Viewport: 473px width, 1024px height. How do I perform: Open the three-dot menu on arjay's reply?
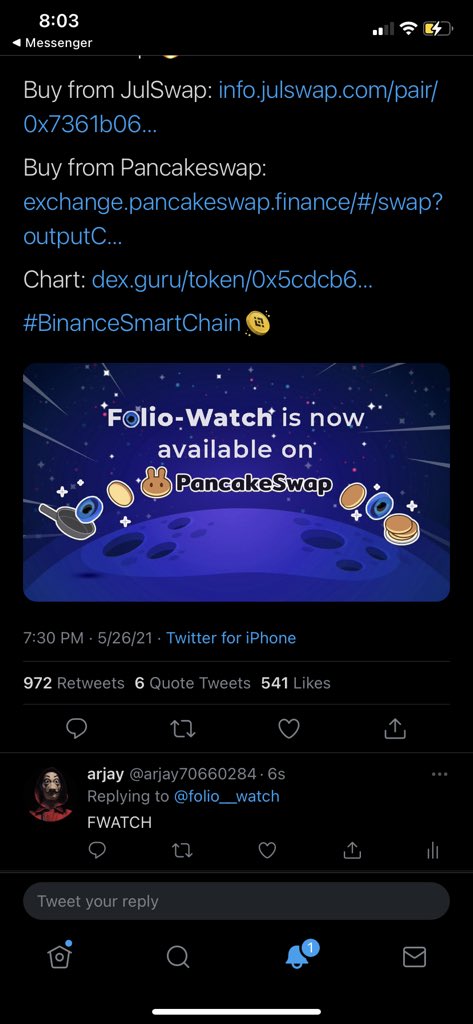[x=440, y=775]
